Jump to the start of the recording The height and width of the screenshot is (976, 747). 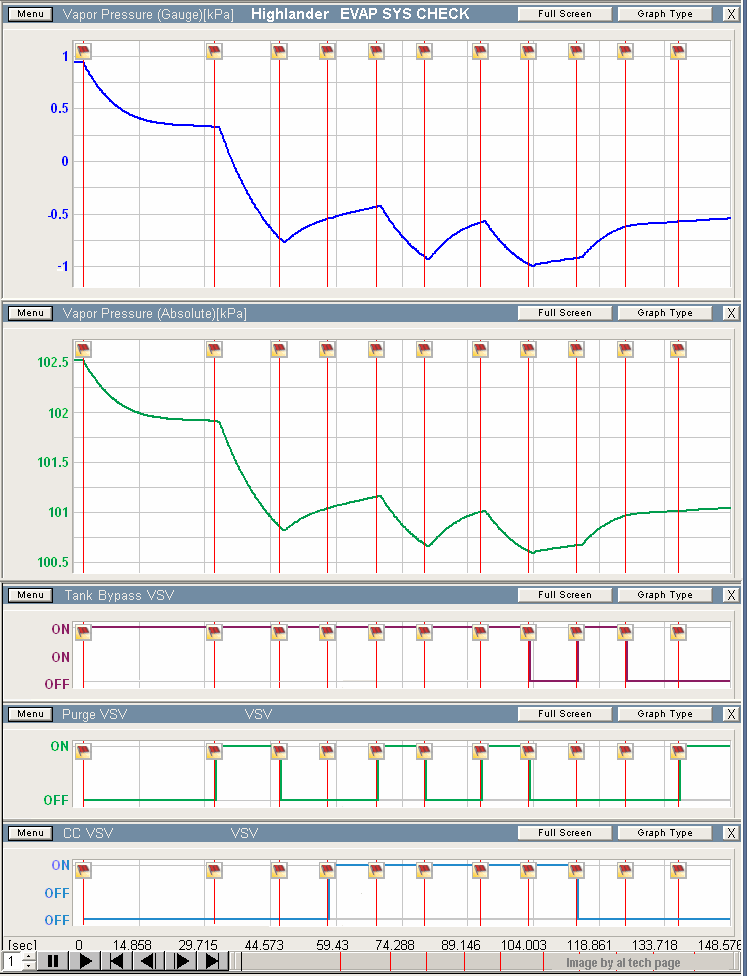[x=117, y=961]
